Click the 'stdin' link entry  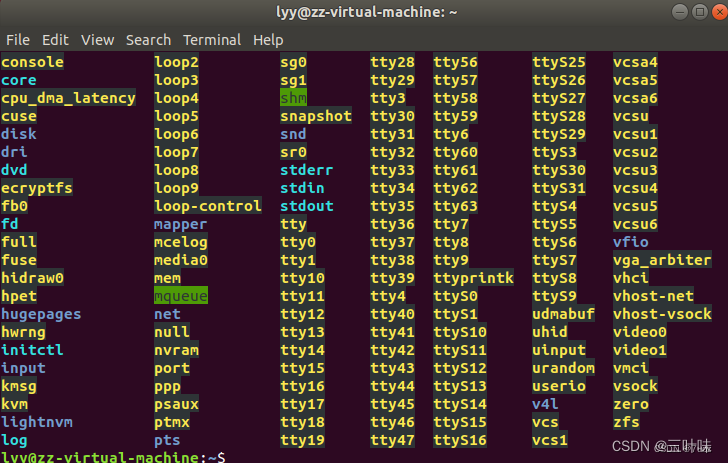pyautogui.click(x=302, y=188)
